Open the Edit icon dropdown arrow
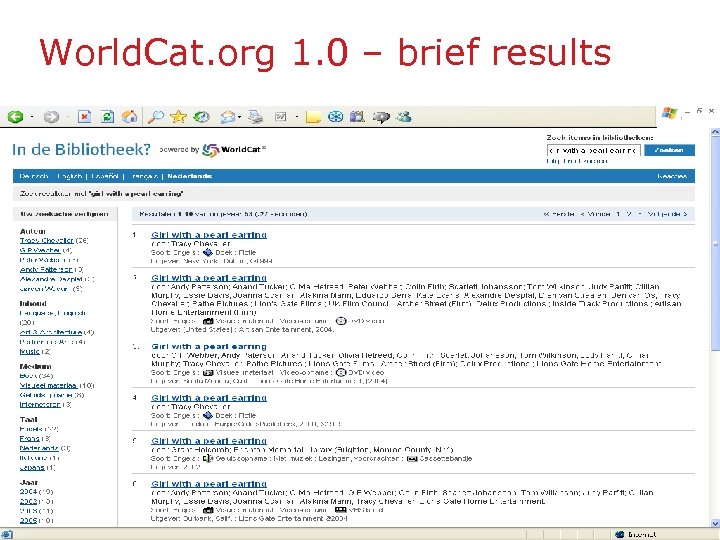Image resolution: width=720 pixels, height=540 pixels. [297, 118]
